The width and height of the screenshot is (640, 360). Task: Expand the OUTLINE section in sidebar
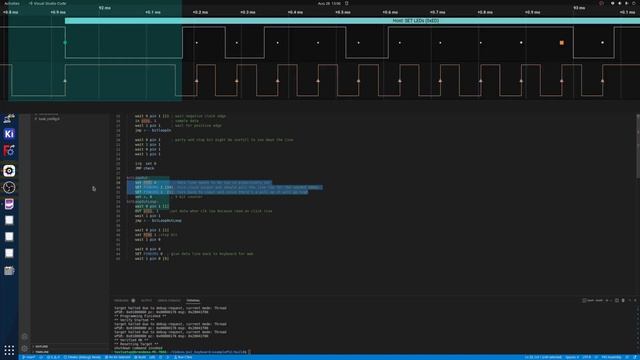pos(41,347)
